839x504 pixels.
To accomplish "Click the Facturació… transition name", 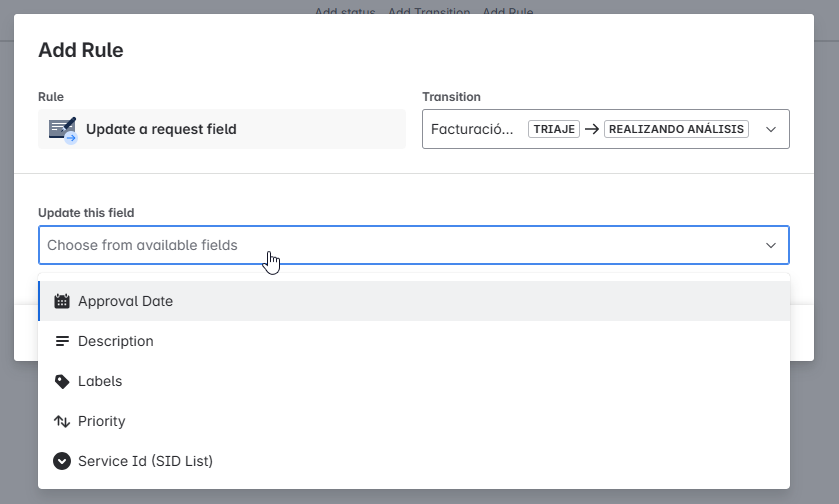I will click(x=472, y=129).
